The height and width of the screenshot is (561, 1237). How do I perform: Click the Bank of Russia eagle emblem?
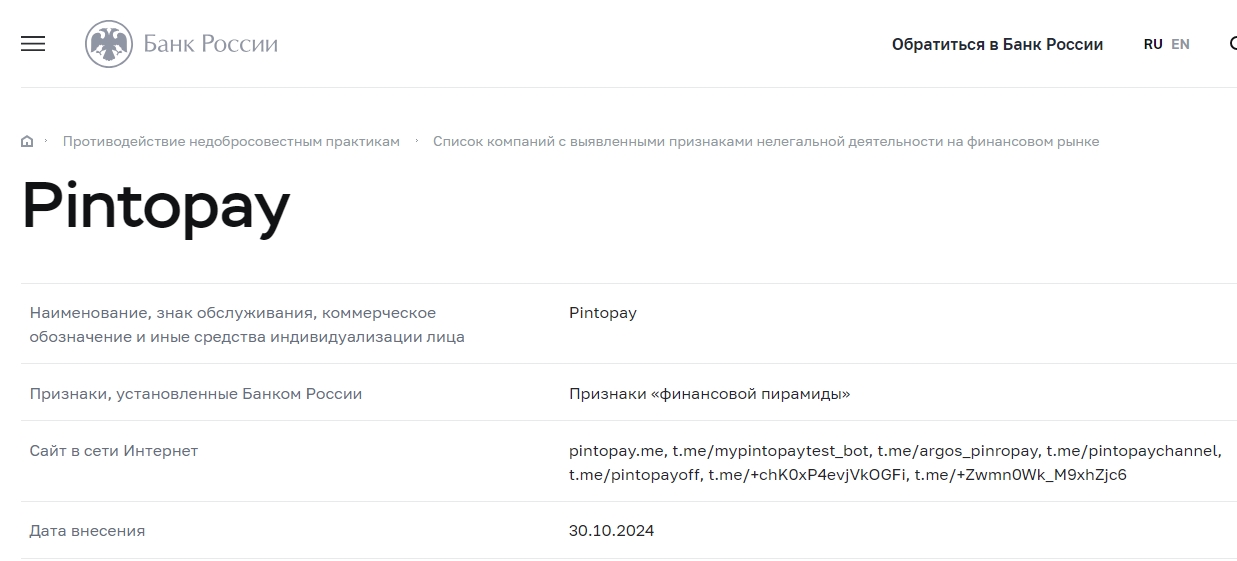[x=109, y=44]
